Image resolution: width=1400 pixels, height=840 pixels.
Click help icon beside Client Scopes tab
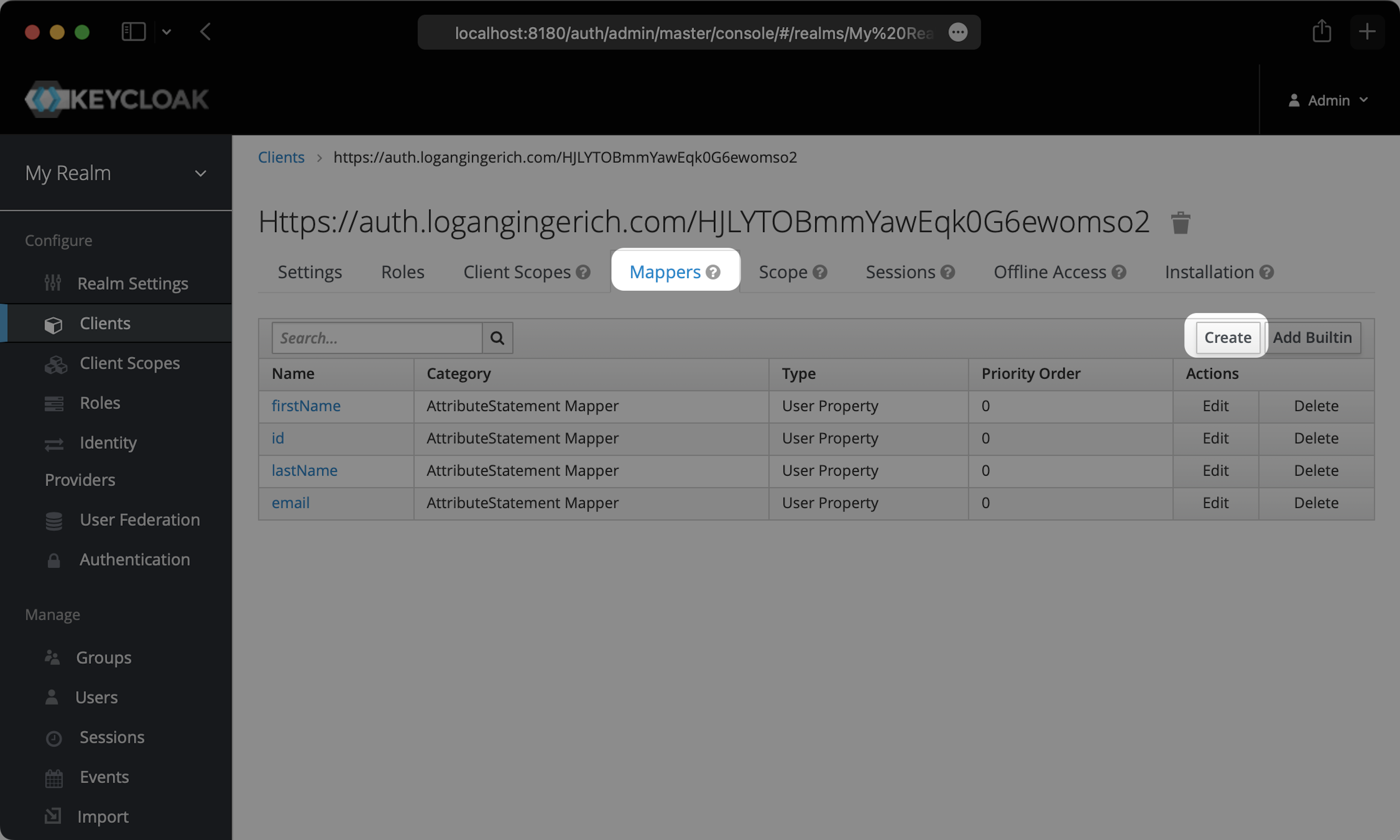click(583, 272)
